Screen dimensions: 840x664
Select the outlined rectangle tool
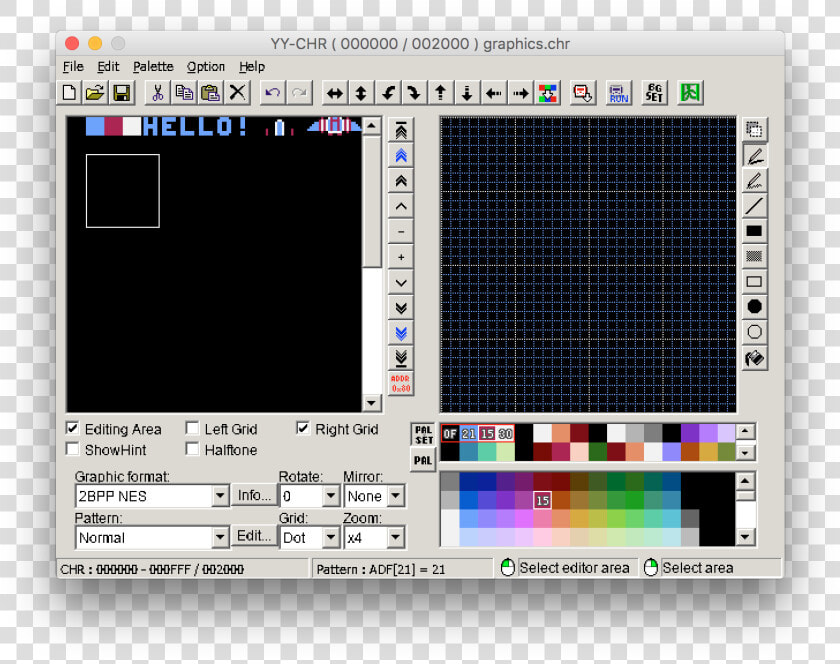point(754,281)
